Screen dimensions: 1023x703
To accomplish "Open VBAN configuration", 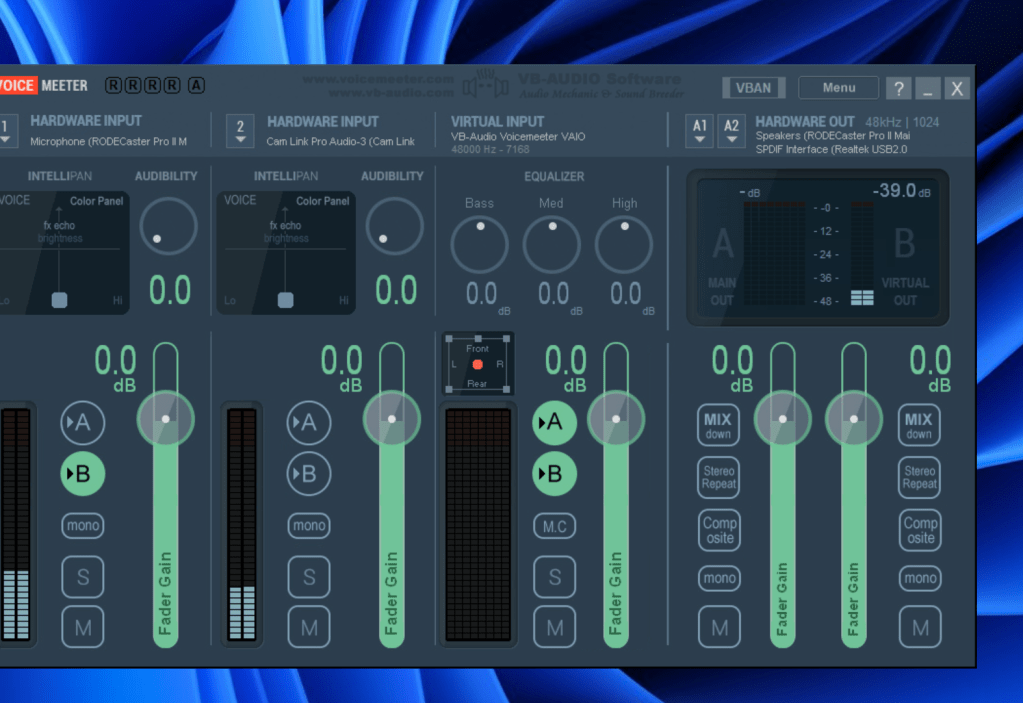I will pos(754,87).
